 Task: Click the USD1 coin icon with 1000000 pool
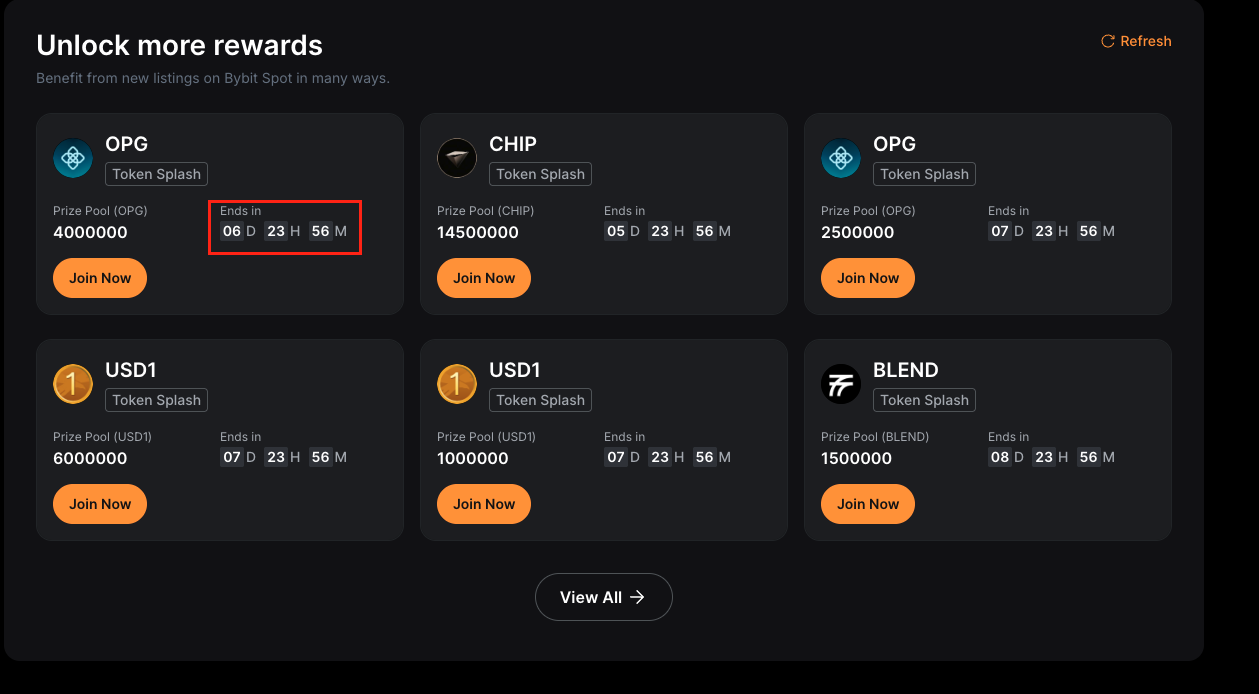(457, 384)
